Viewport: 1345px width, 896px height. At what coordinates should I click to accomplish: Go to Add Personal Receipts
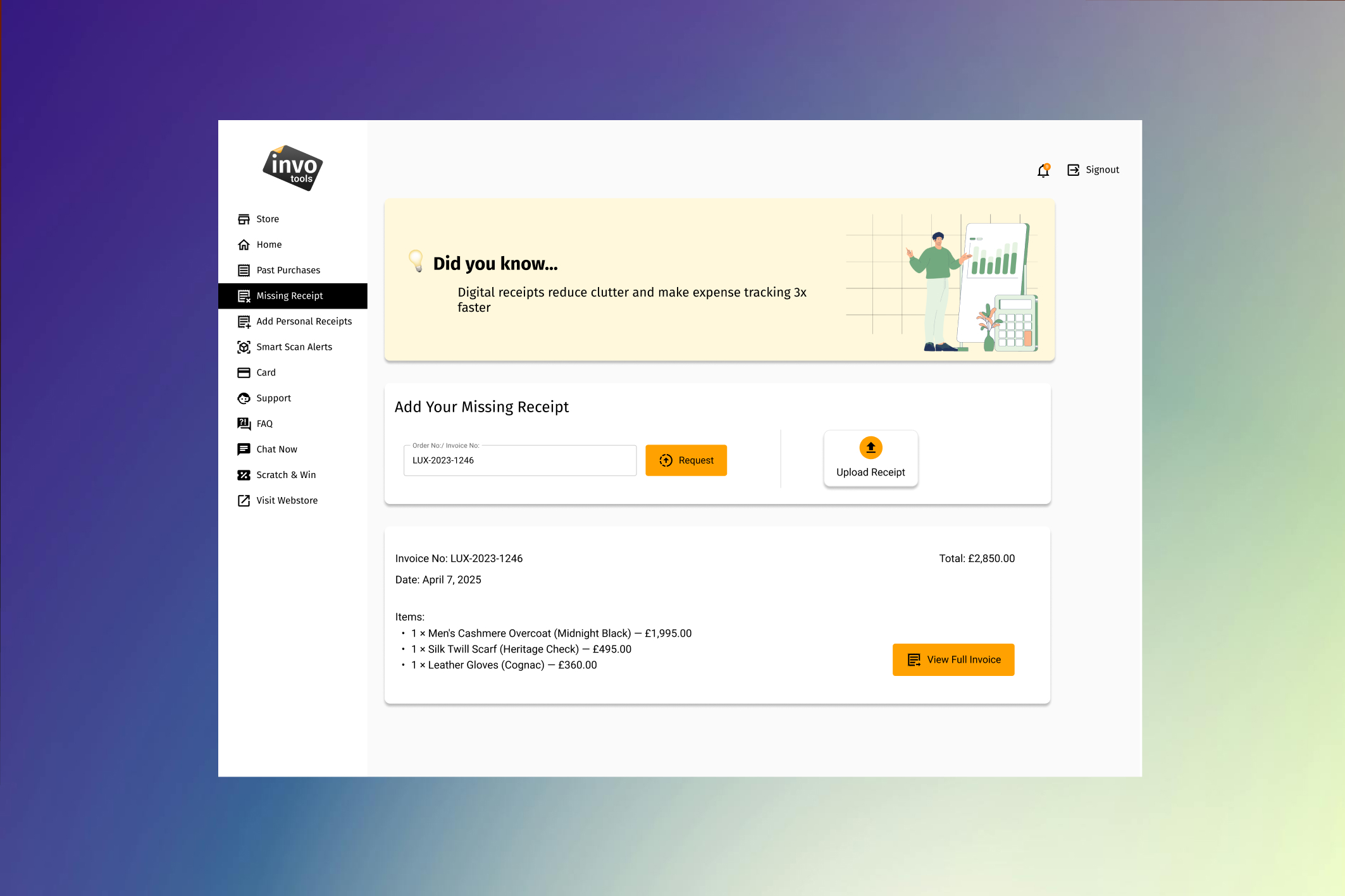click(x=304, y=321)
